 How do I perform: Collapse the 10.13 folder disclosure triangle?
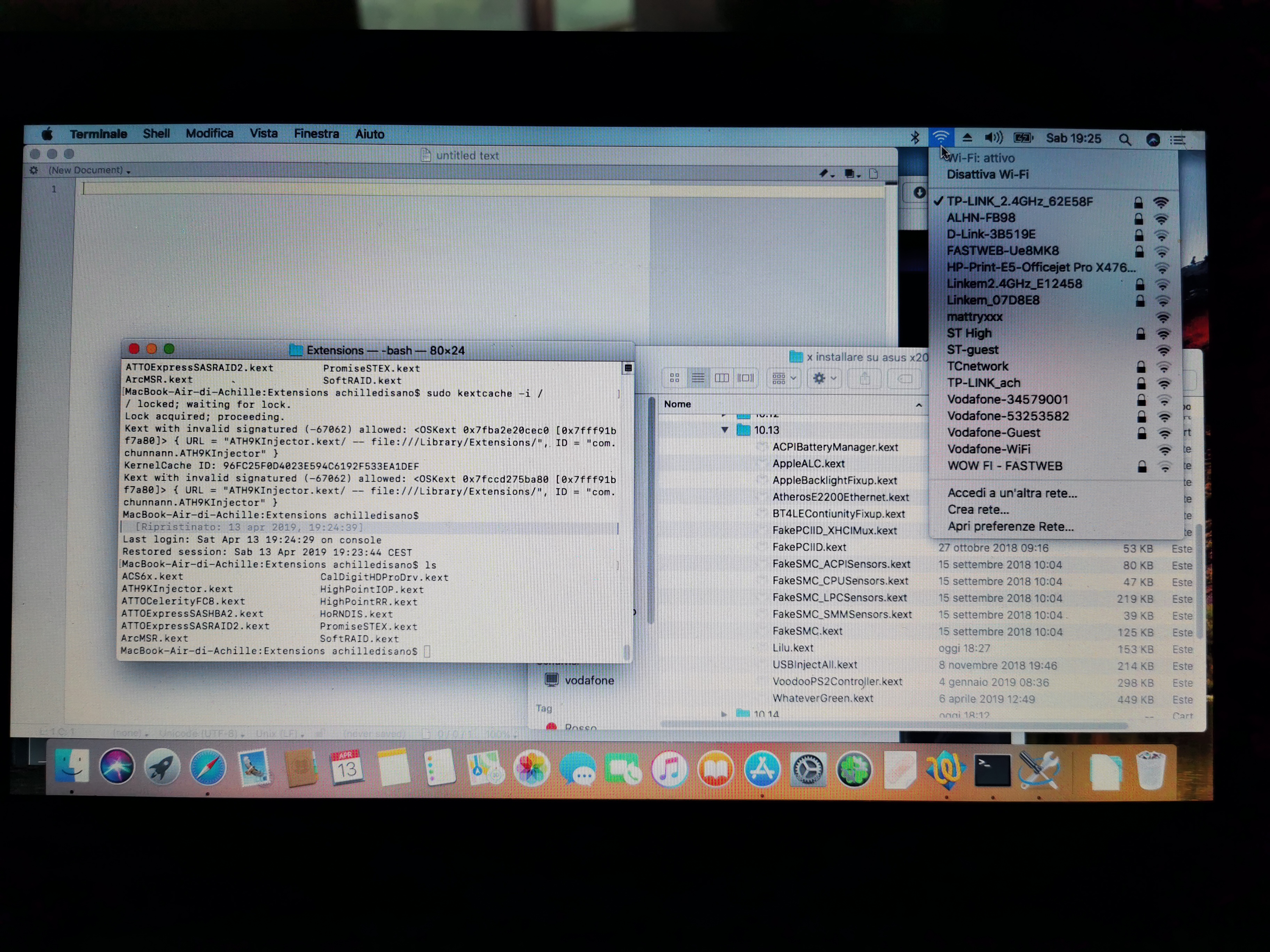(724, 430)
